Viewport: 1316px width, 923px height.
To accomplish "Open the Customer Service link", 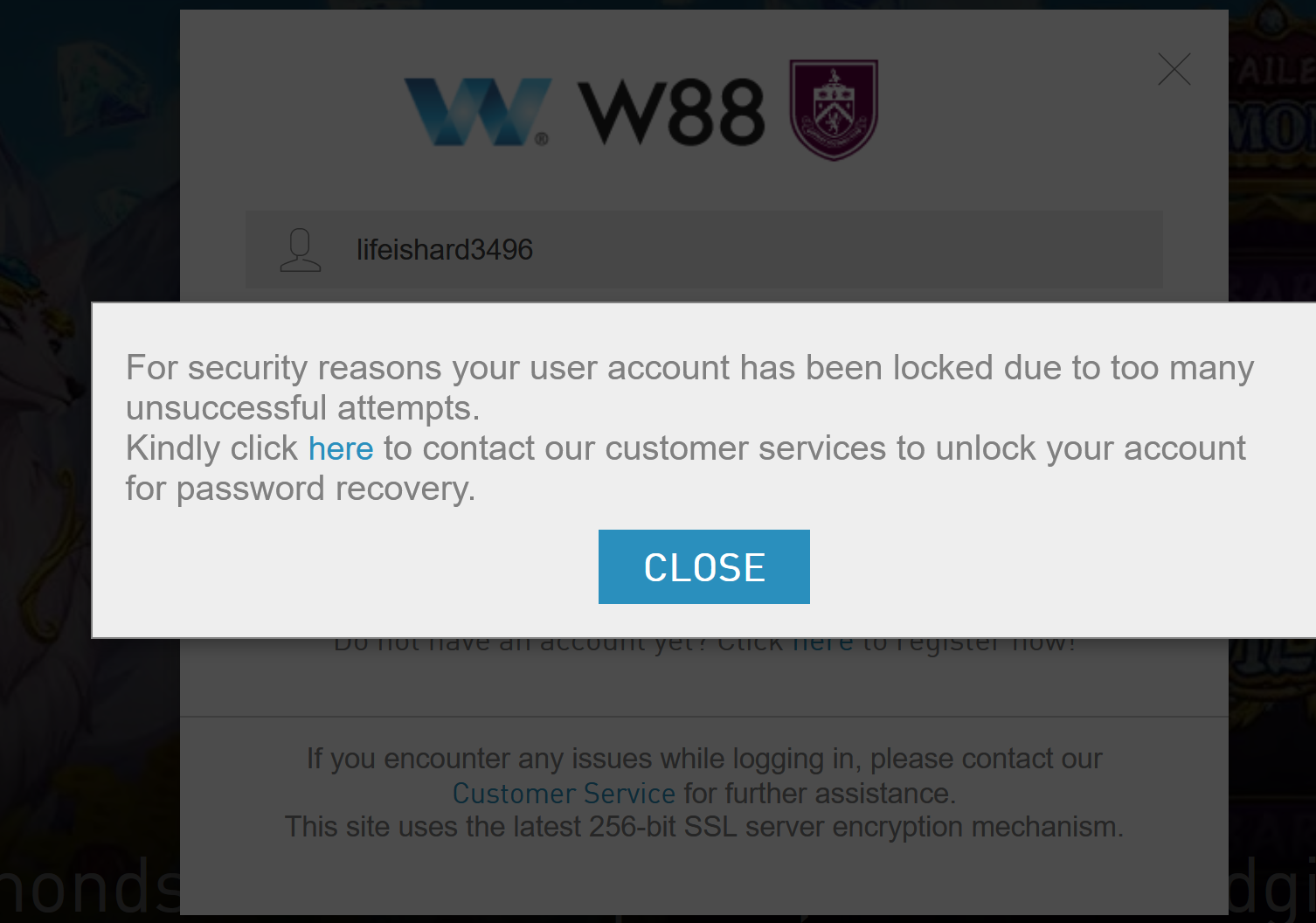I will [x=564, y=794].
